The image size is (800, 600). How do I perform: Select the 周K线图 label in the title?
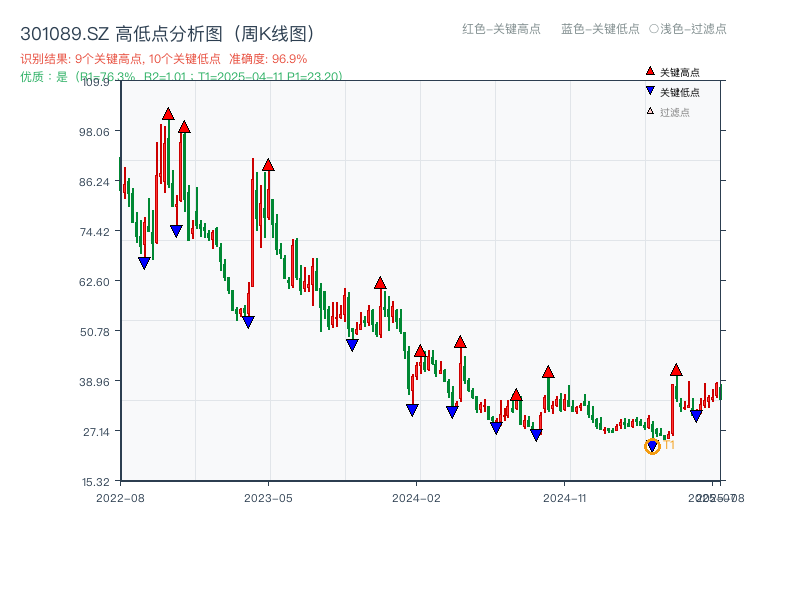pos(270,31)
